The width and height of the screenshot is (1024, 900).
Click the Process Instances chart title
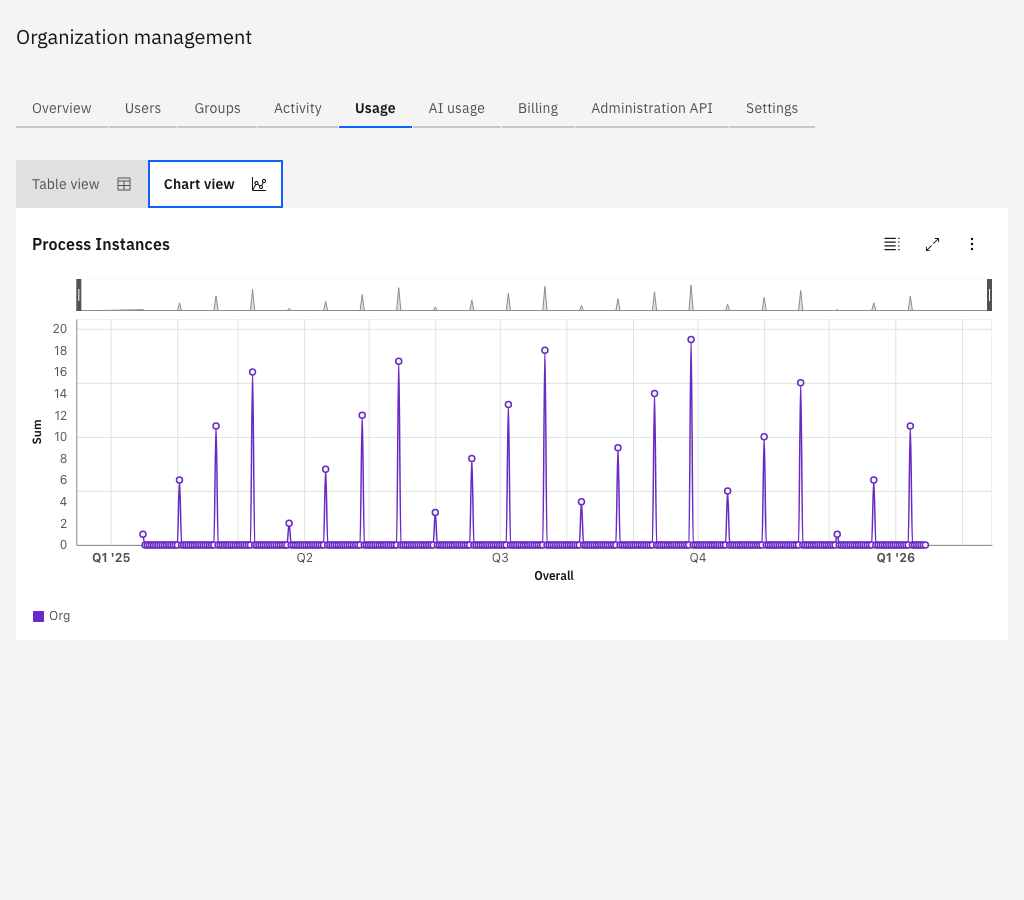tap(101, 244)
